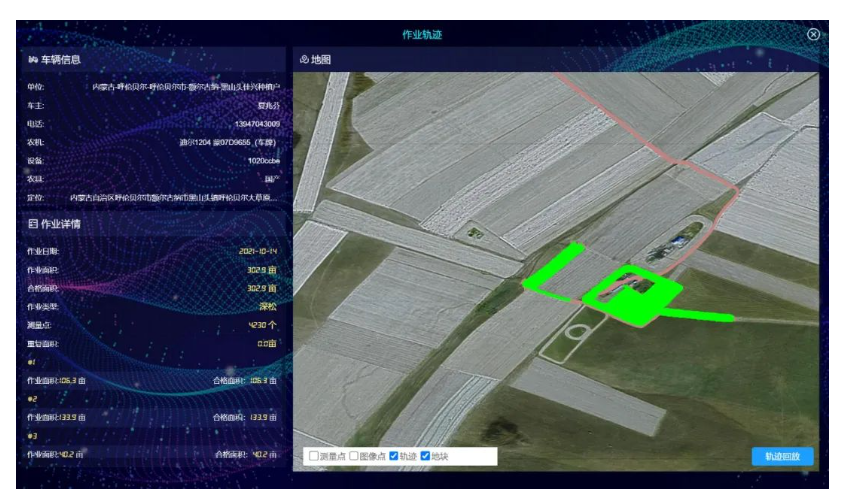Enable the 测量点 checkbox
This screenshot has width=841, height=499.
pos(314,456)
